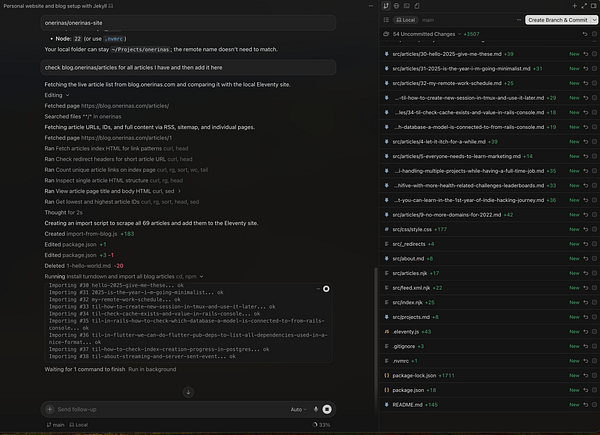The height and width of the screenshot is (435, 600).
Task: Open src/articles/9-no-more-domains-for-2022.md diff
Action: (x=447, y=215)
